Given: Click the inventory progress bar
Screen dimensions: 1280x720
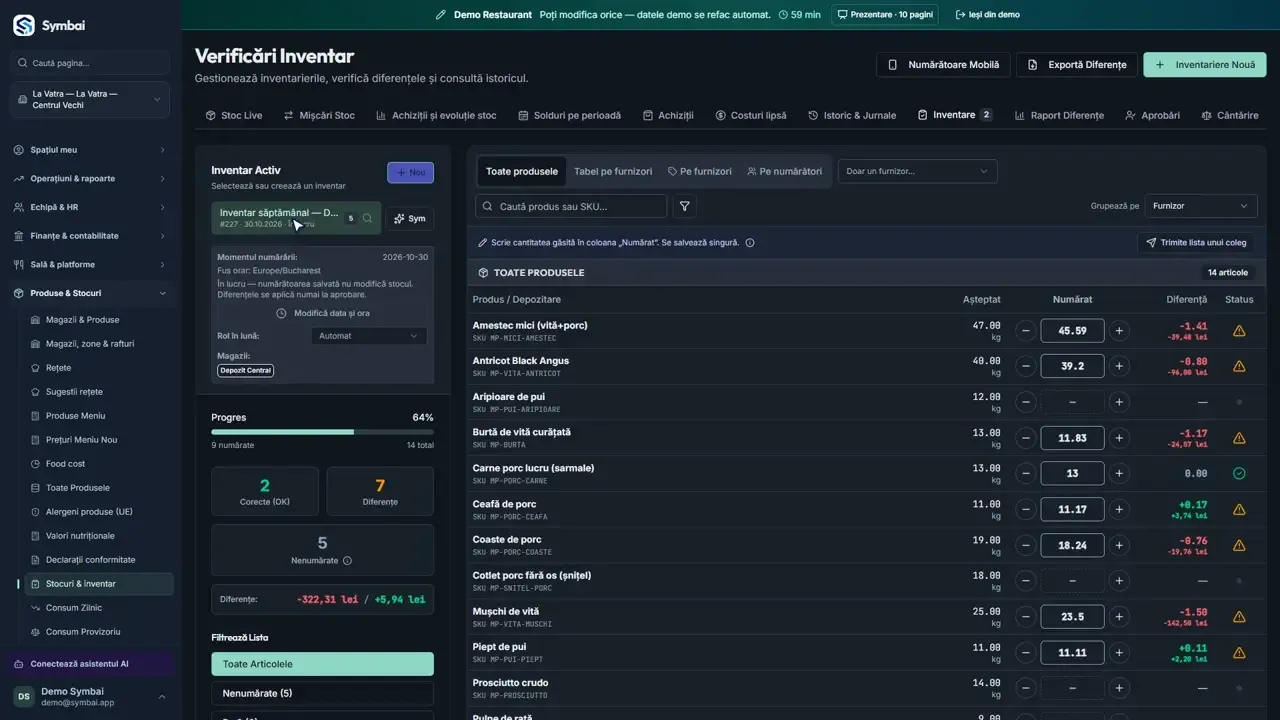Looking at the screenshot, I should click(322, 432).
